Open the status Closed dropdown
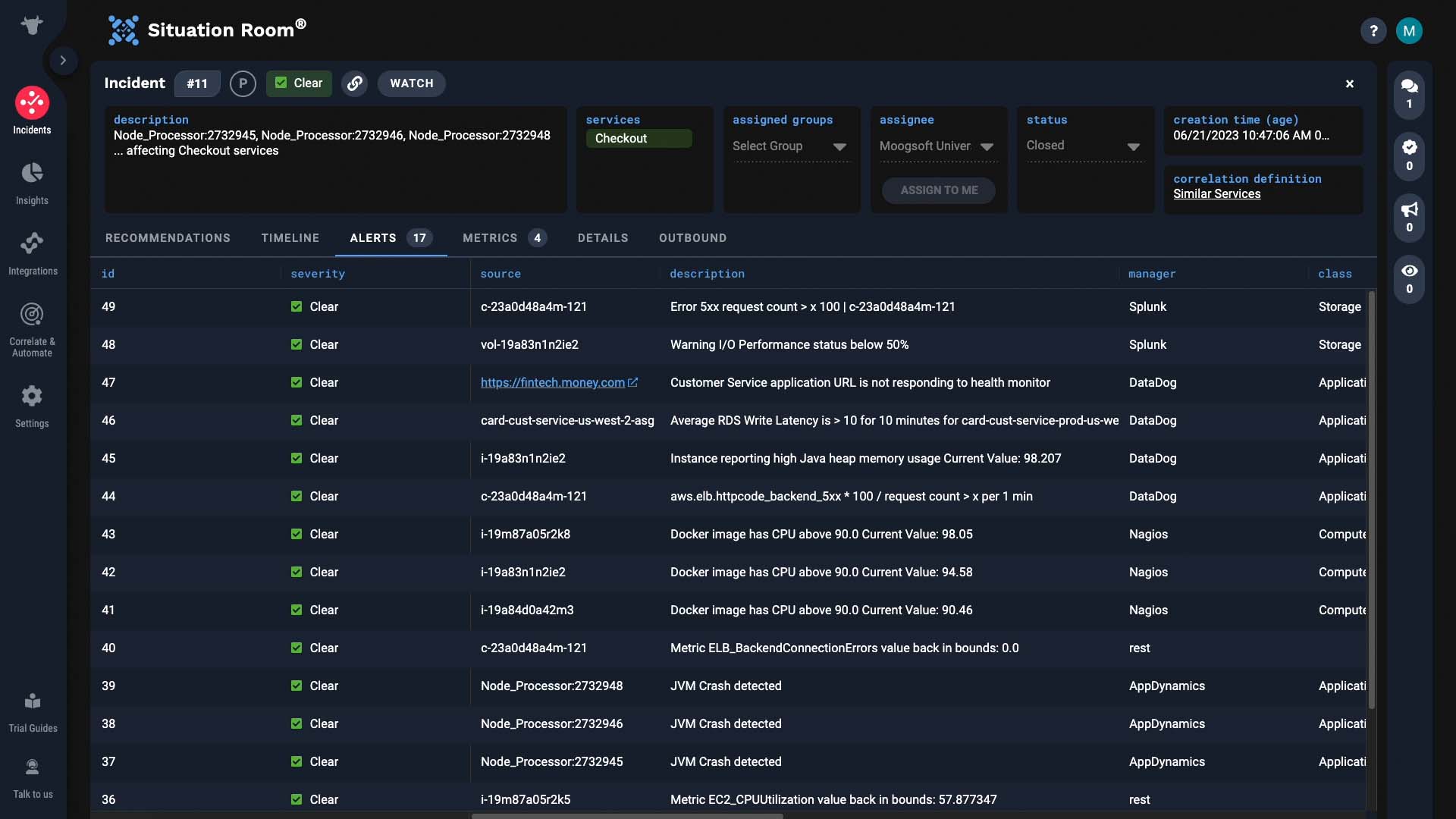 (x=1084, y=146)
